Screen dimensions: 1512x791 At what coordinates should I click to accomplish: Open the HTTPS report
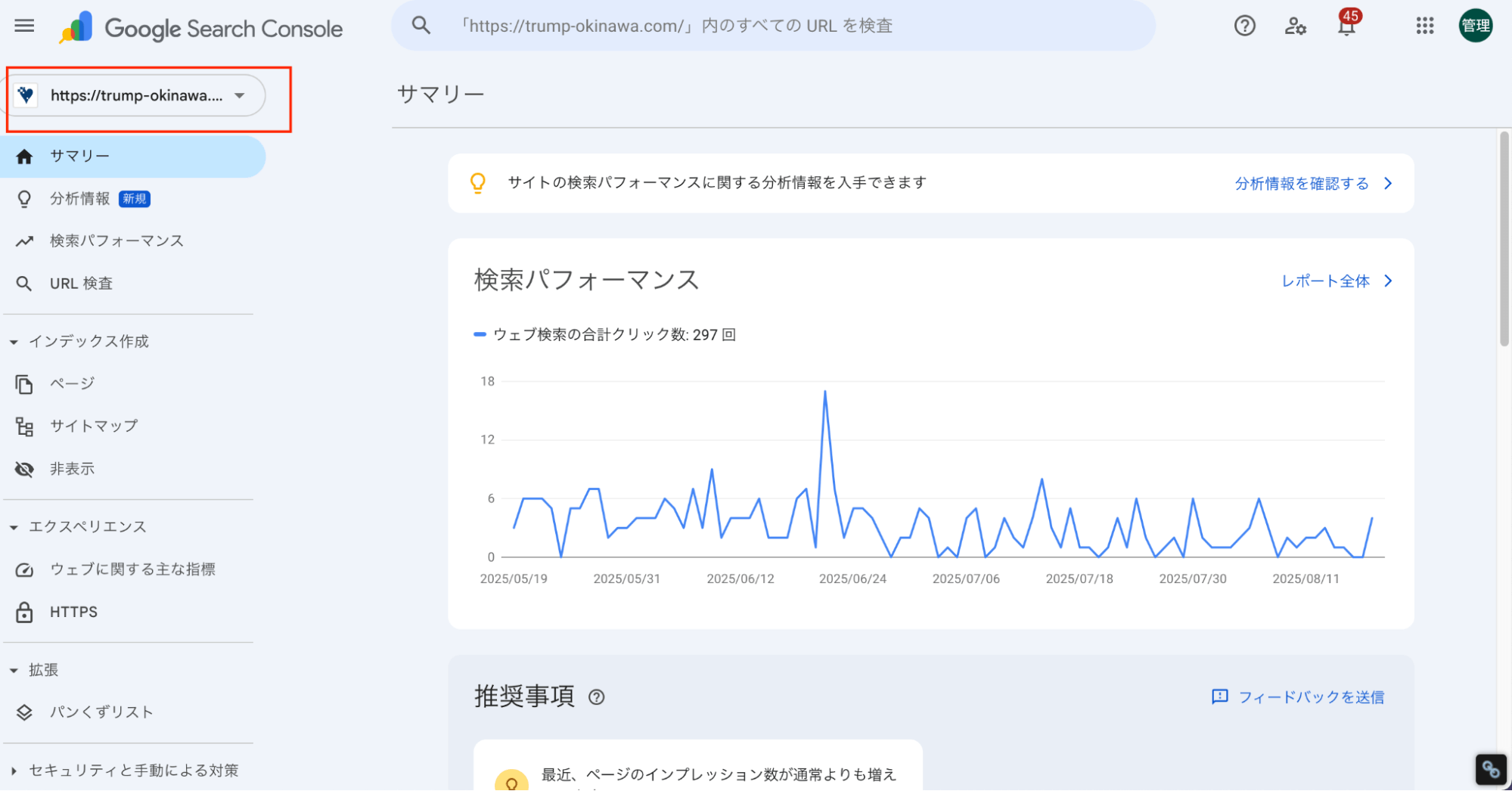coord(73,612)
